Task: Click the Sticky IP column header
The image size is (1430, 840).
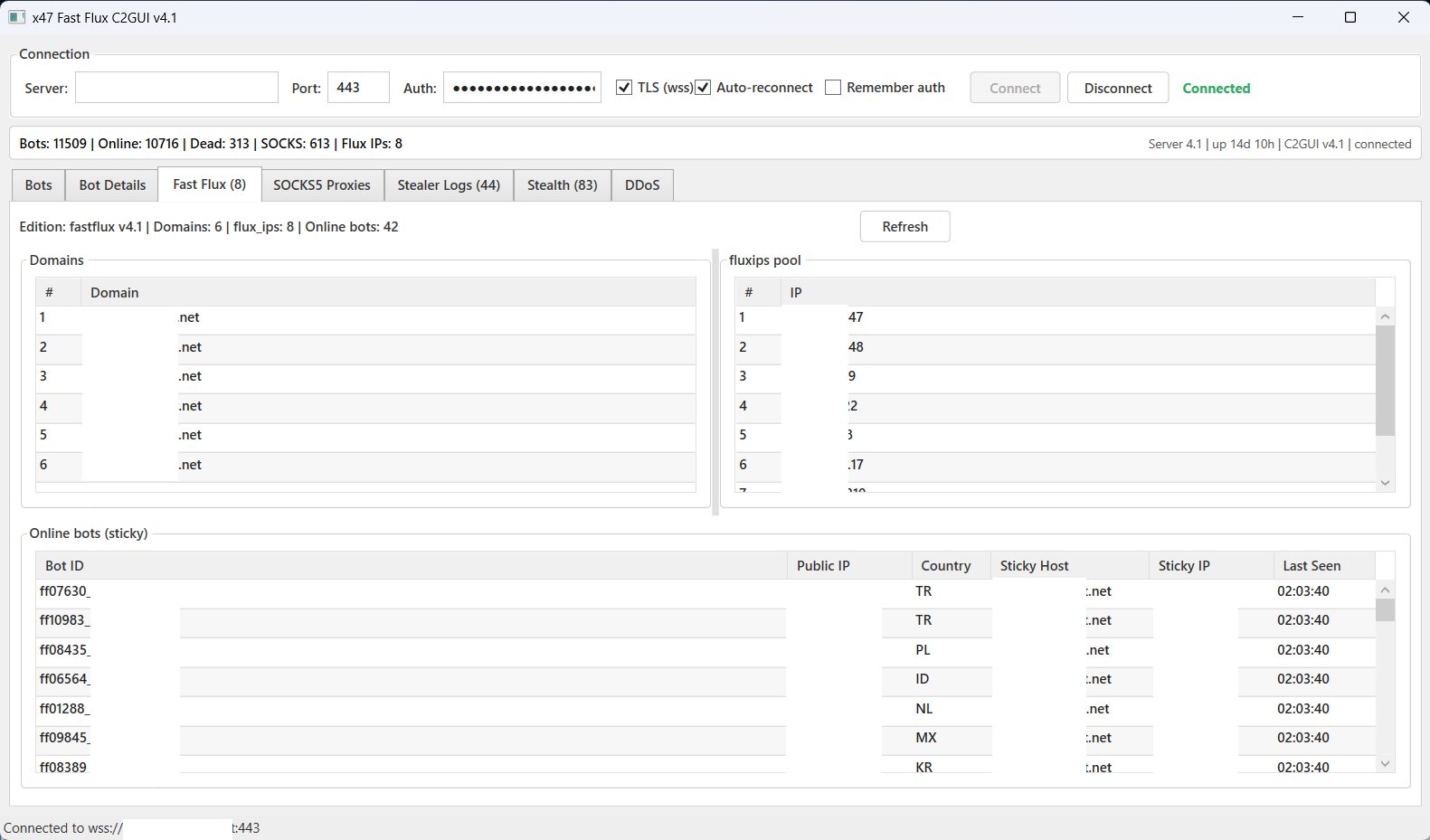Action: (1211, 566)
